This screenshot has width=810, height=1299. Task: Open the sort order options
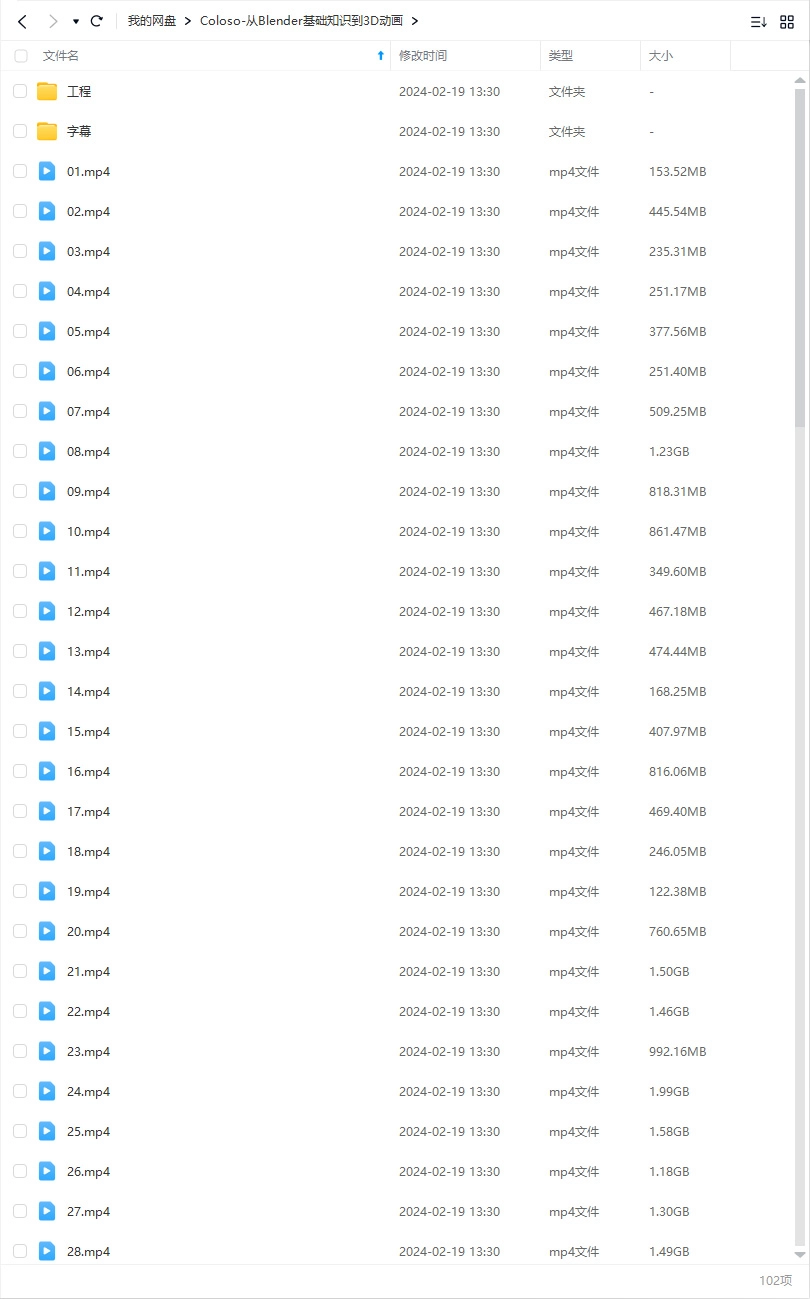tap(758, 21)
